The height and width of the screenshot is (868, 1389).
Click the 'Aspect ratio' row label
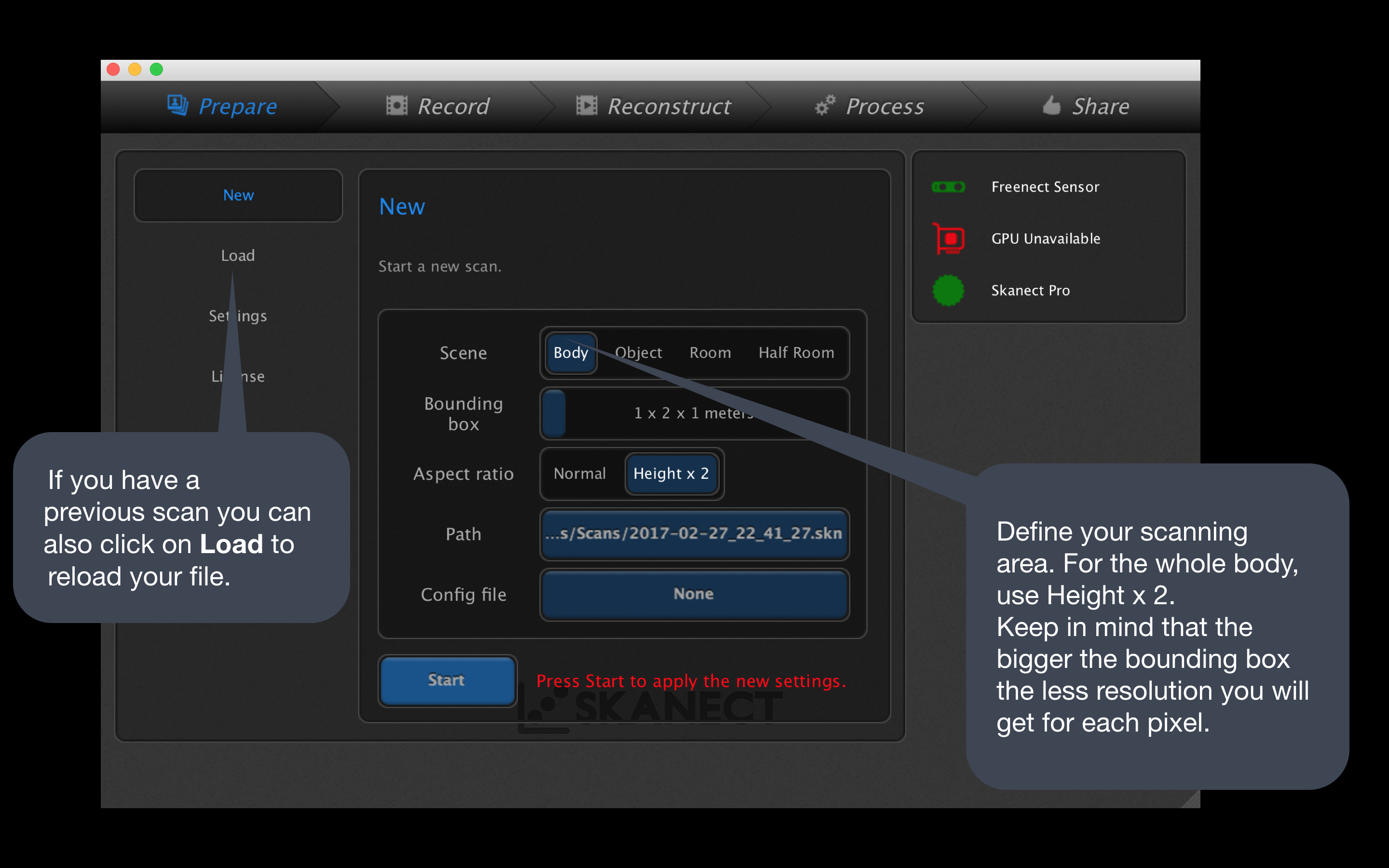point(463,474)
